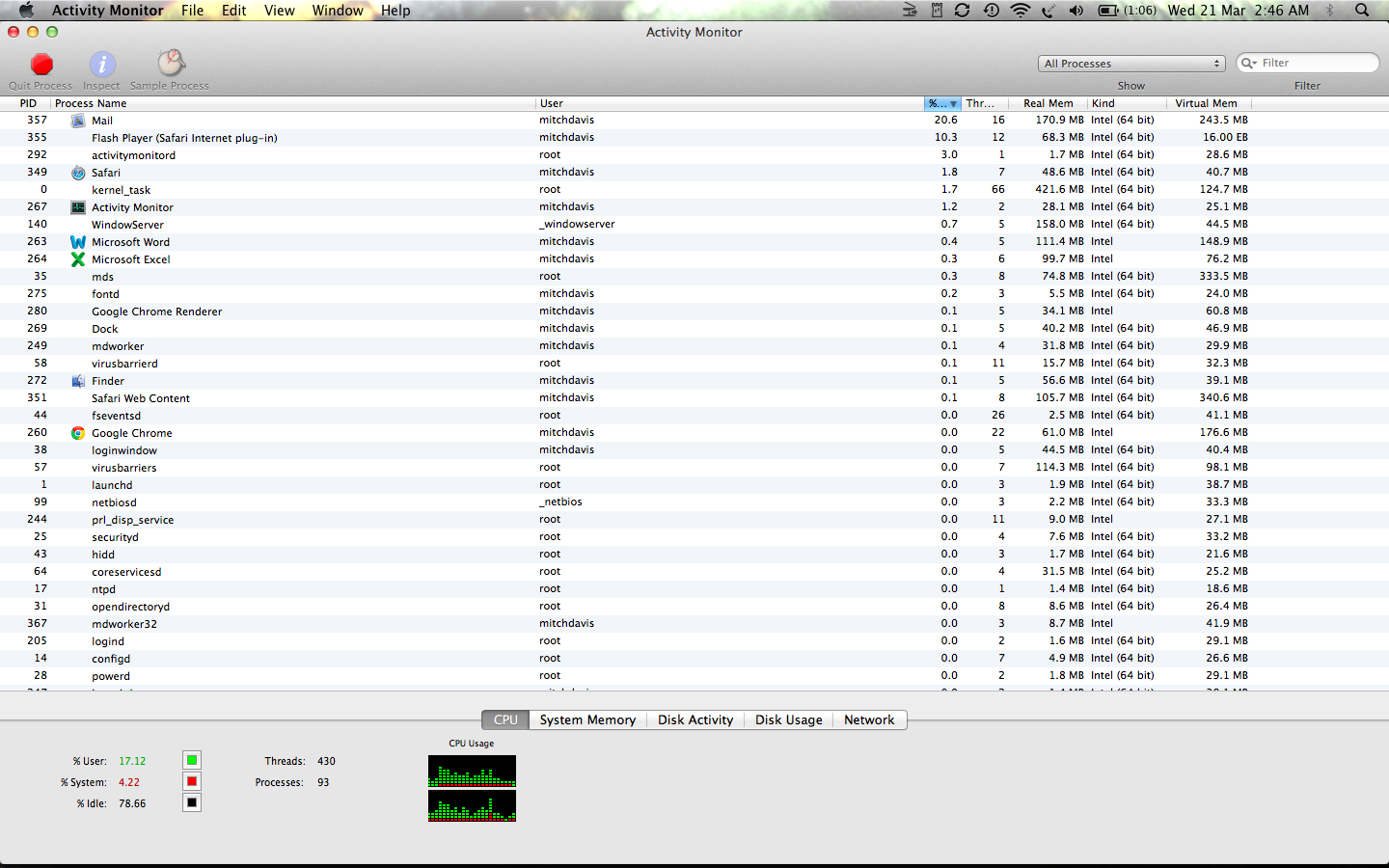This screenshot has width=1389, height=868.
Task: Click the Microsoft Word icon
Action: [x=78, y=242]
